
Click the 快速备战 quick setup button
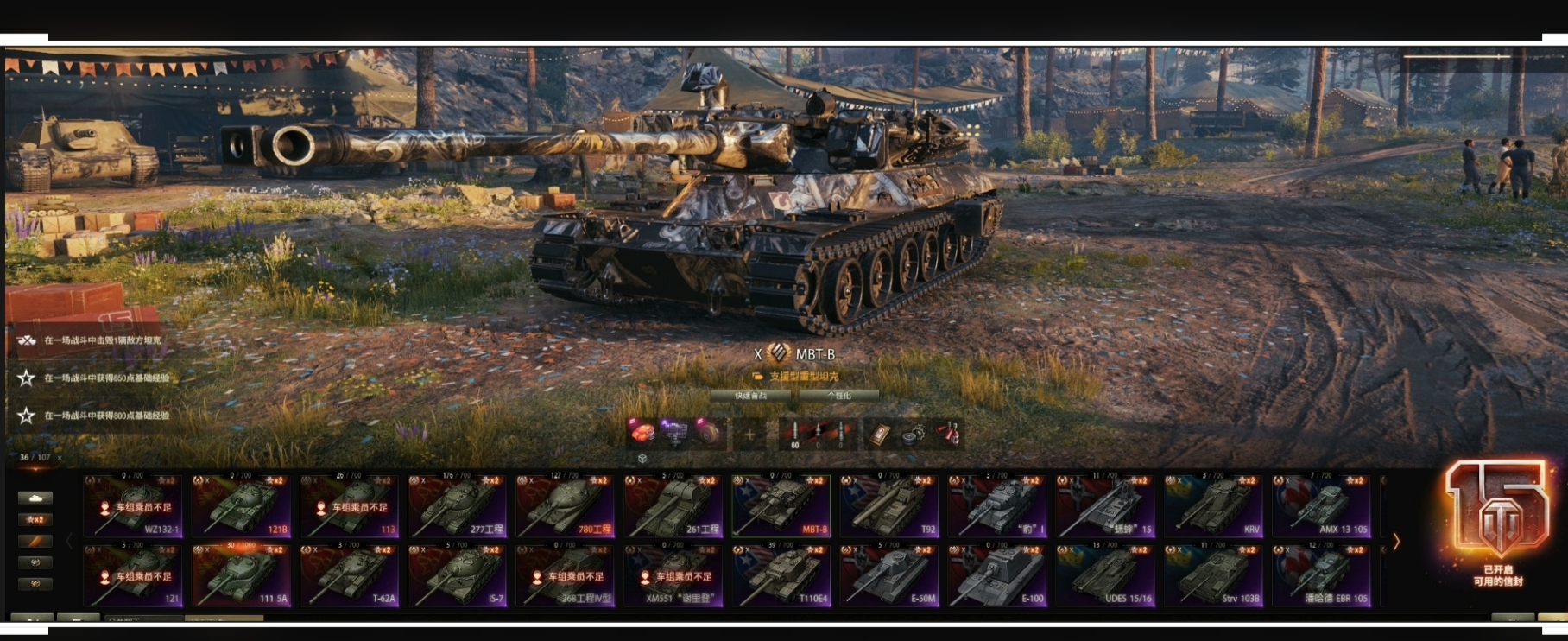pos(750,396)
